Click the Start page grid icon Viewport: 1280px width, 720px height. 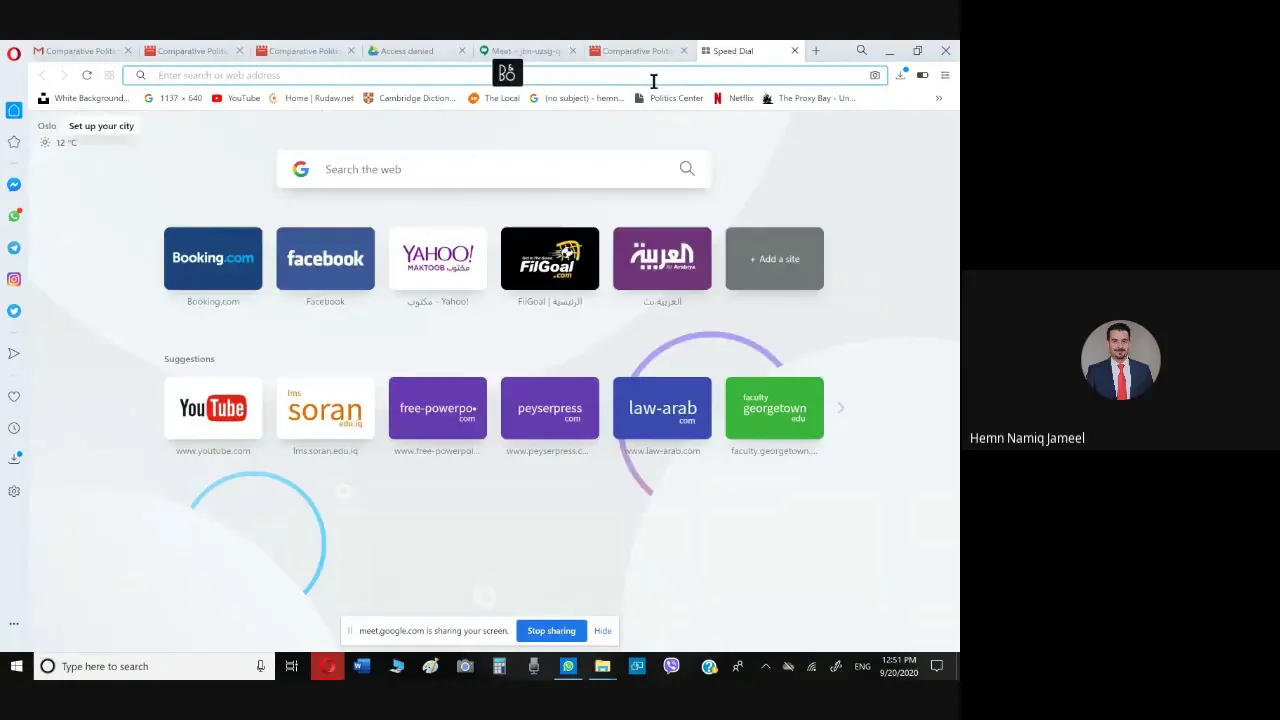click(x=109, y=75)
